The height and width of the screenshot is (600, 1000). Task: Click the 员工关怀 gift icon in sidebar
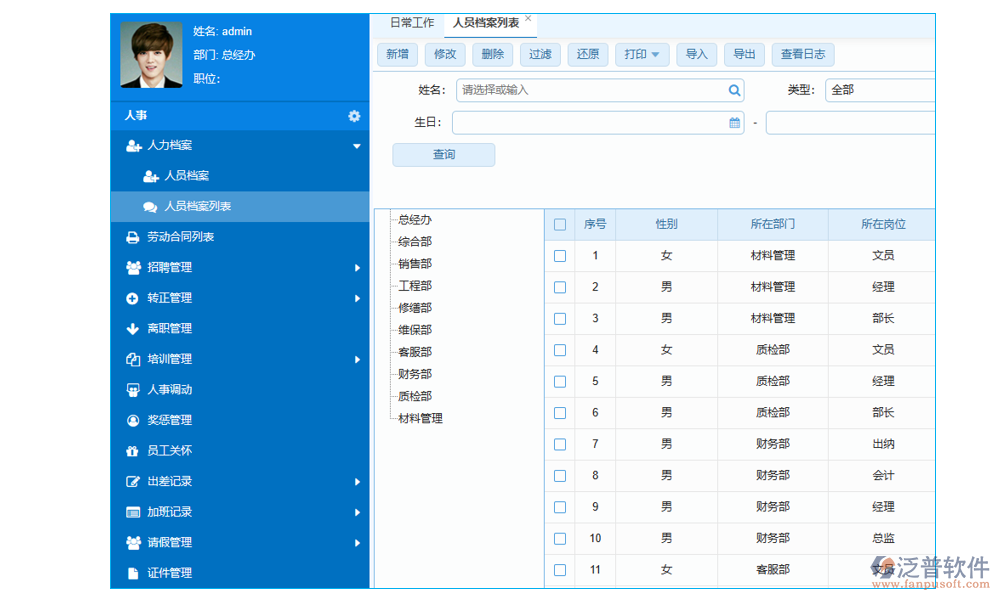(x=131, y=450)
